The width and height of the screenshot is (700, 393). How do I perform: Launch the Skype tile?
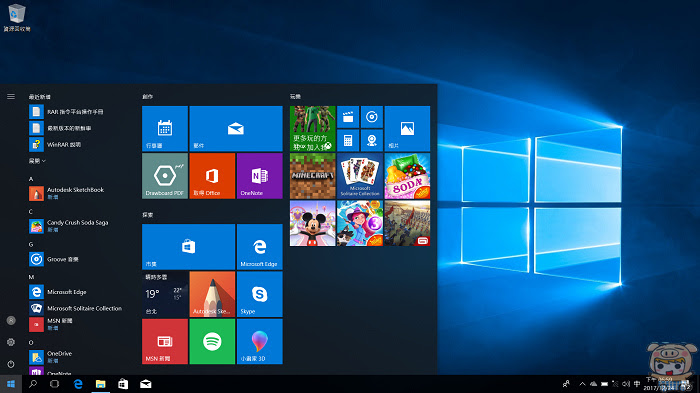click(x=259, y=294)
